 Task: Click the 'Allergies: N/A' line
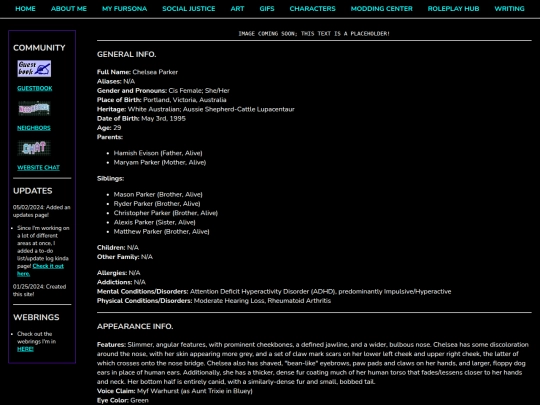coord(118,273)
